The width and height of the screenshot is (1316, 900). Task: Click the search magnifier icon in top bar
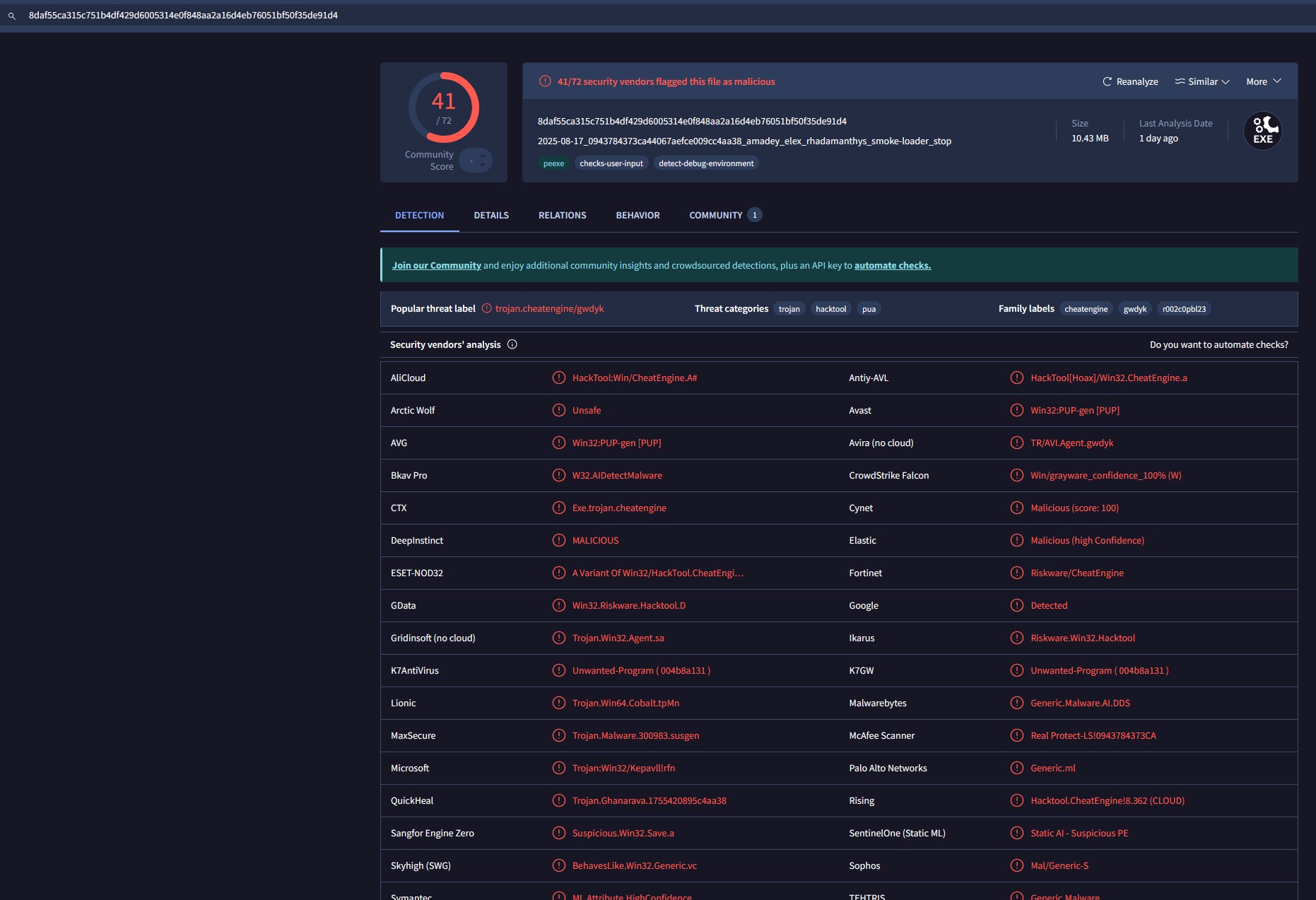pyautogui.click(x=12, y=16)
